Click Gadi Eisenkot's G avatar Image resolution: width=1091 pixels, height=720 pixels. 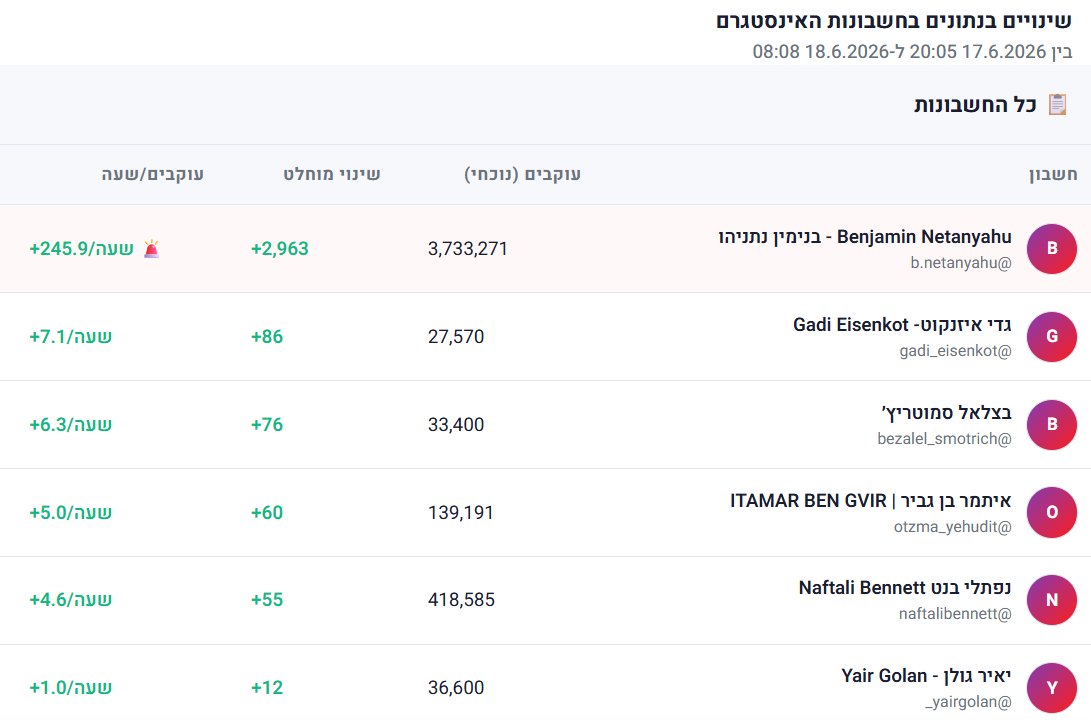(1051, 337)
